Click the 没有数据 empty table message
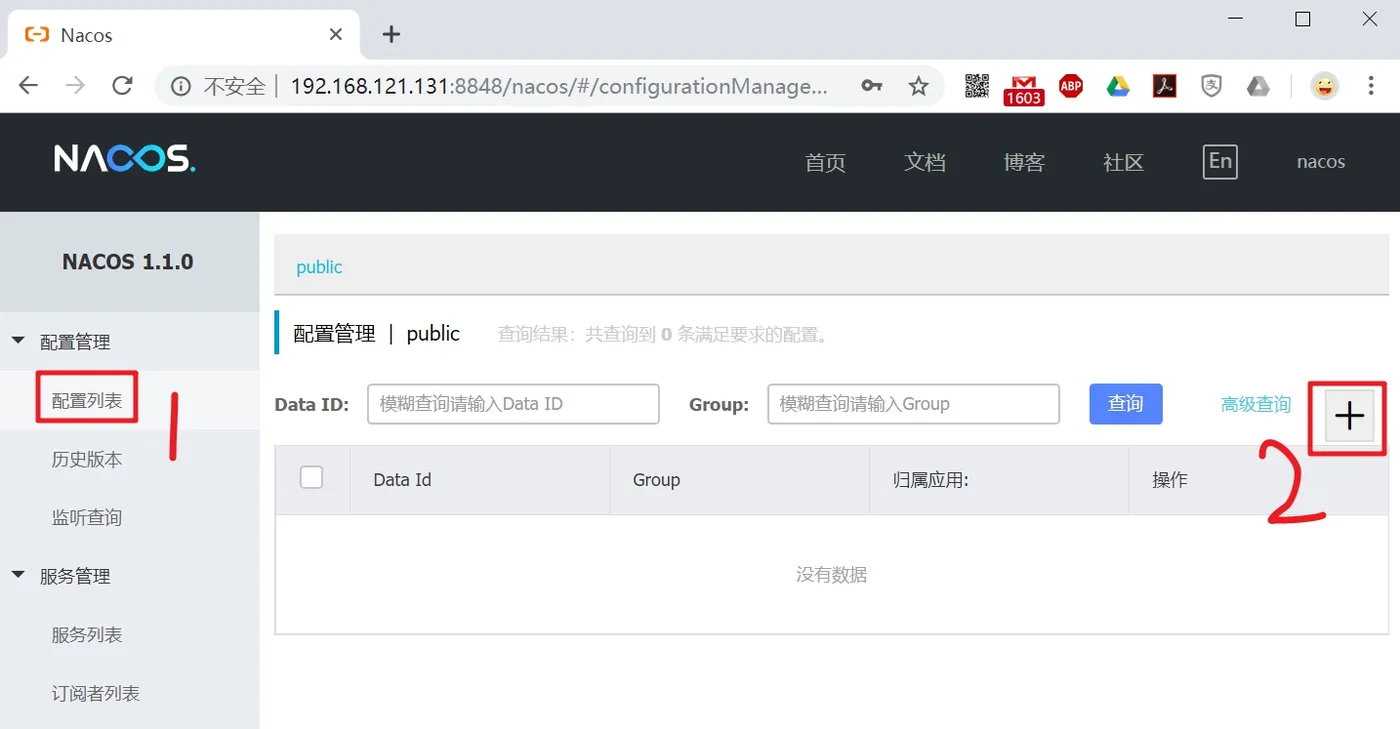This screenshot has width=1400, height=729. tap(831, 574)
